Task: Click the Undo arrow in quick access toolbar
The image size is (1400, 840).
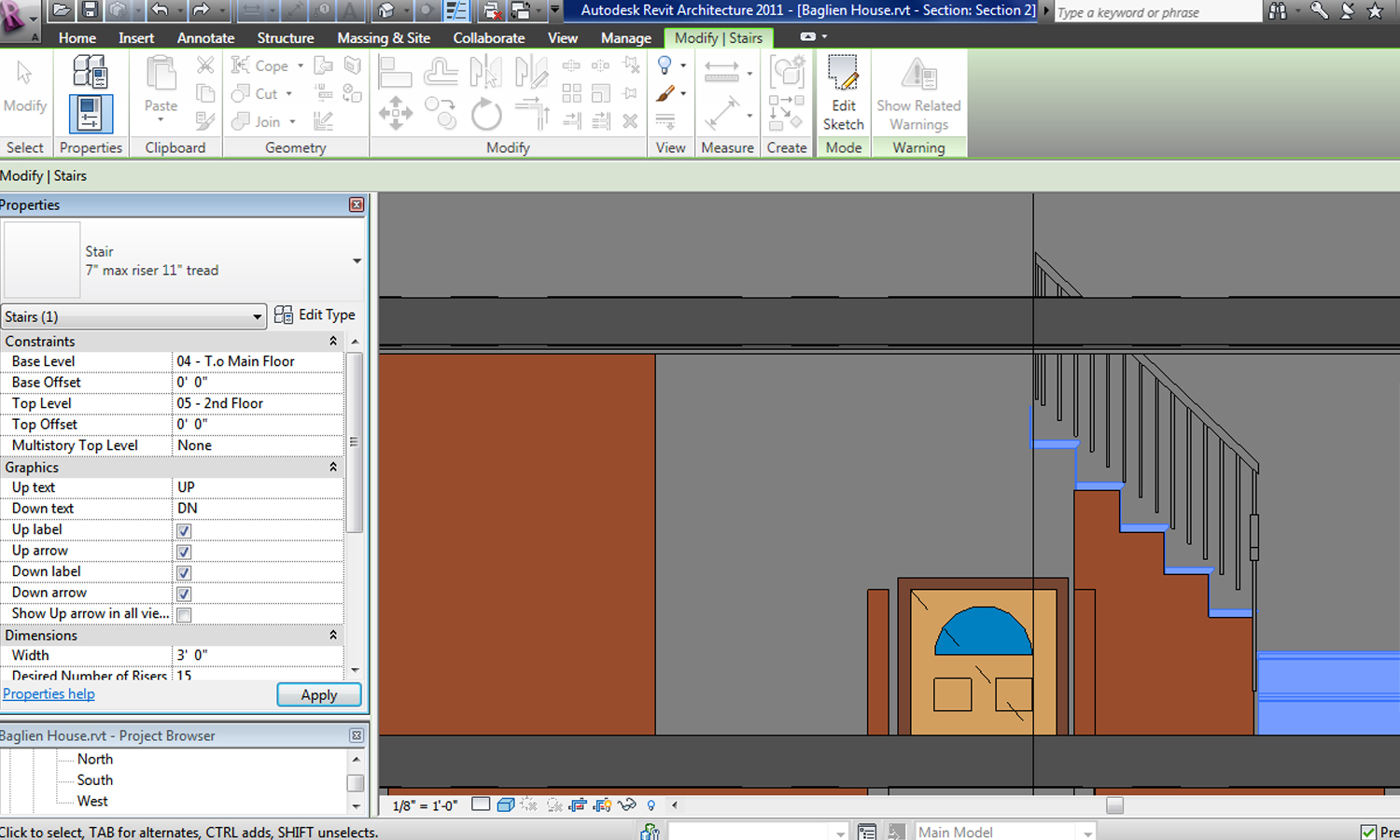Action: 160,10
